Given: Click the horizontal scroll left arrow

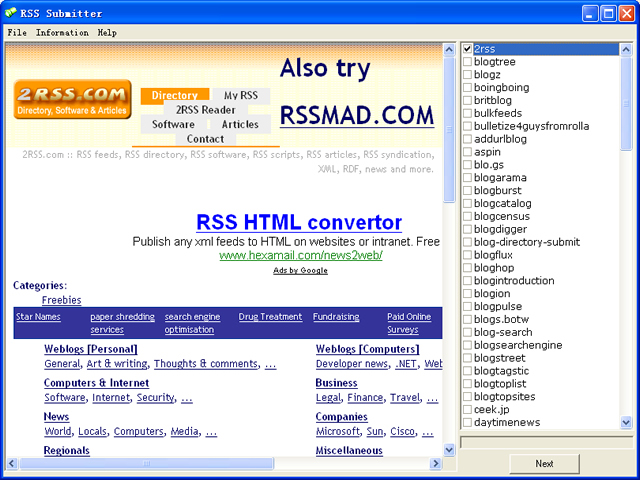Looking at the screenshot, I should [x=12, y=463].
